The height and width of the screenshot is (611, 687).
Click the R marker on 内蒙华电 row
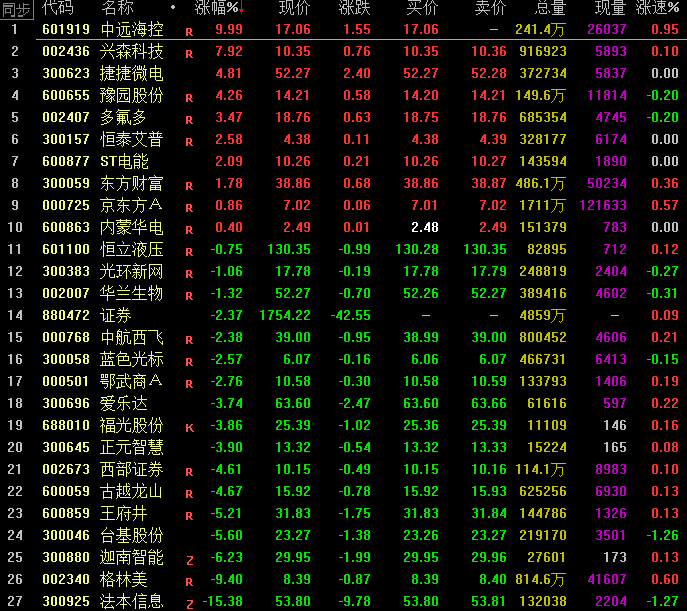189,230
